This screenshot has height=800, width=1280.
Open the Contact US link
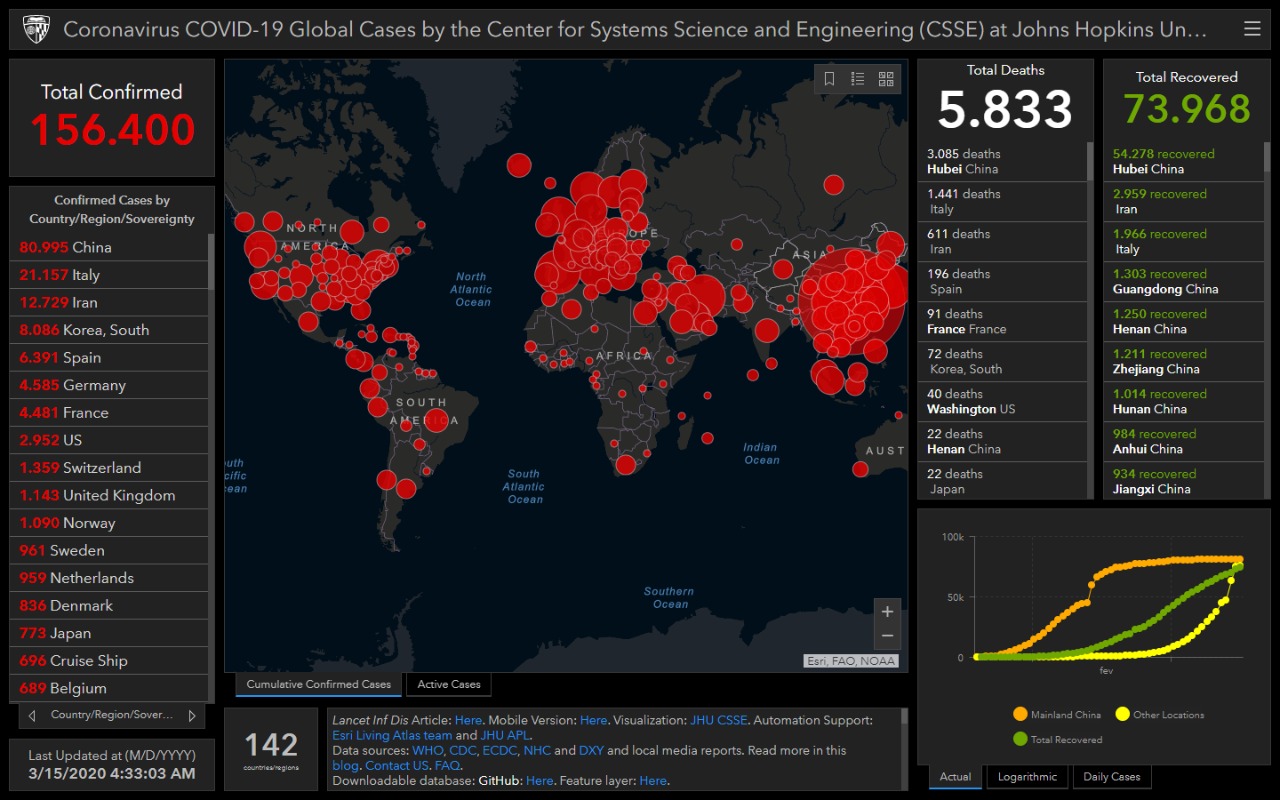[x=396, y=765]
